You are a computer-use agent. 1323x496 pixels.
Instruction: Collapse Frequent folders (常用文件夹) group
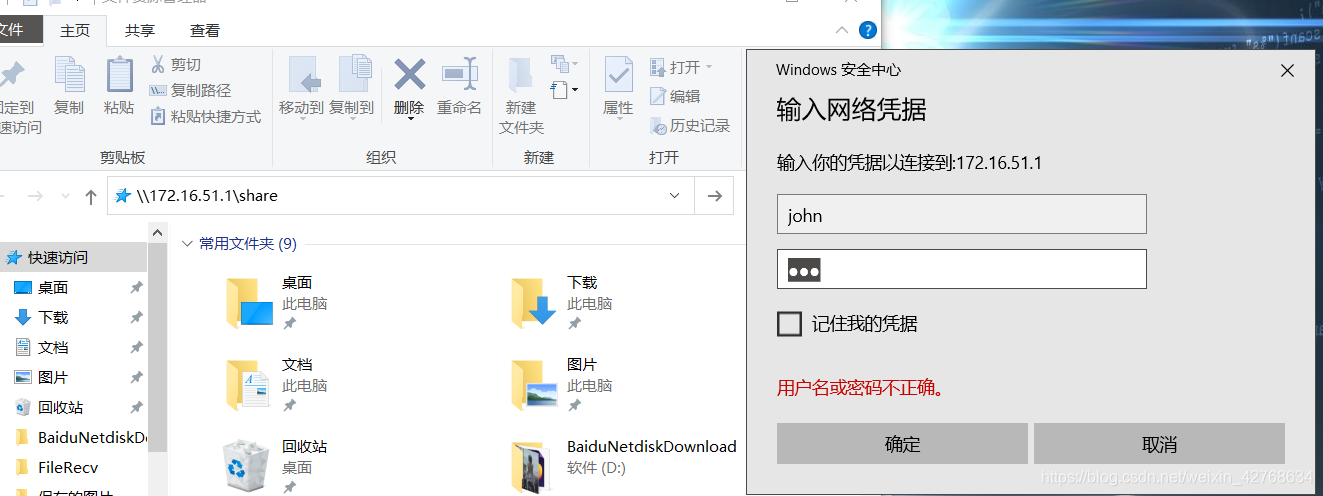pyautogui.click(x=187, y=243)
